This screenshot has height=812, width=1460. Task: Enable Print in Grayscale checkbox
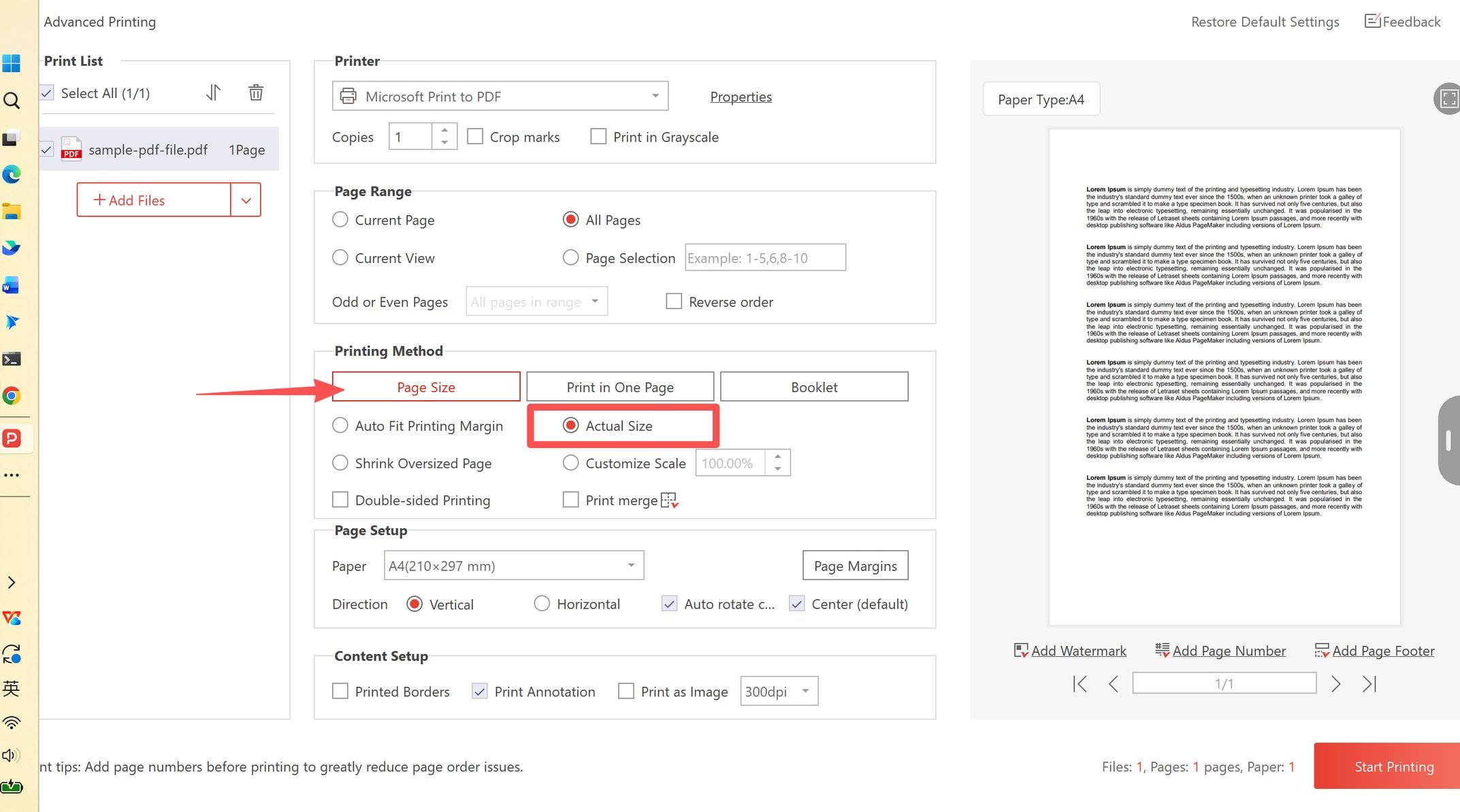coord(598,137)
